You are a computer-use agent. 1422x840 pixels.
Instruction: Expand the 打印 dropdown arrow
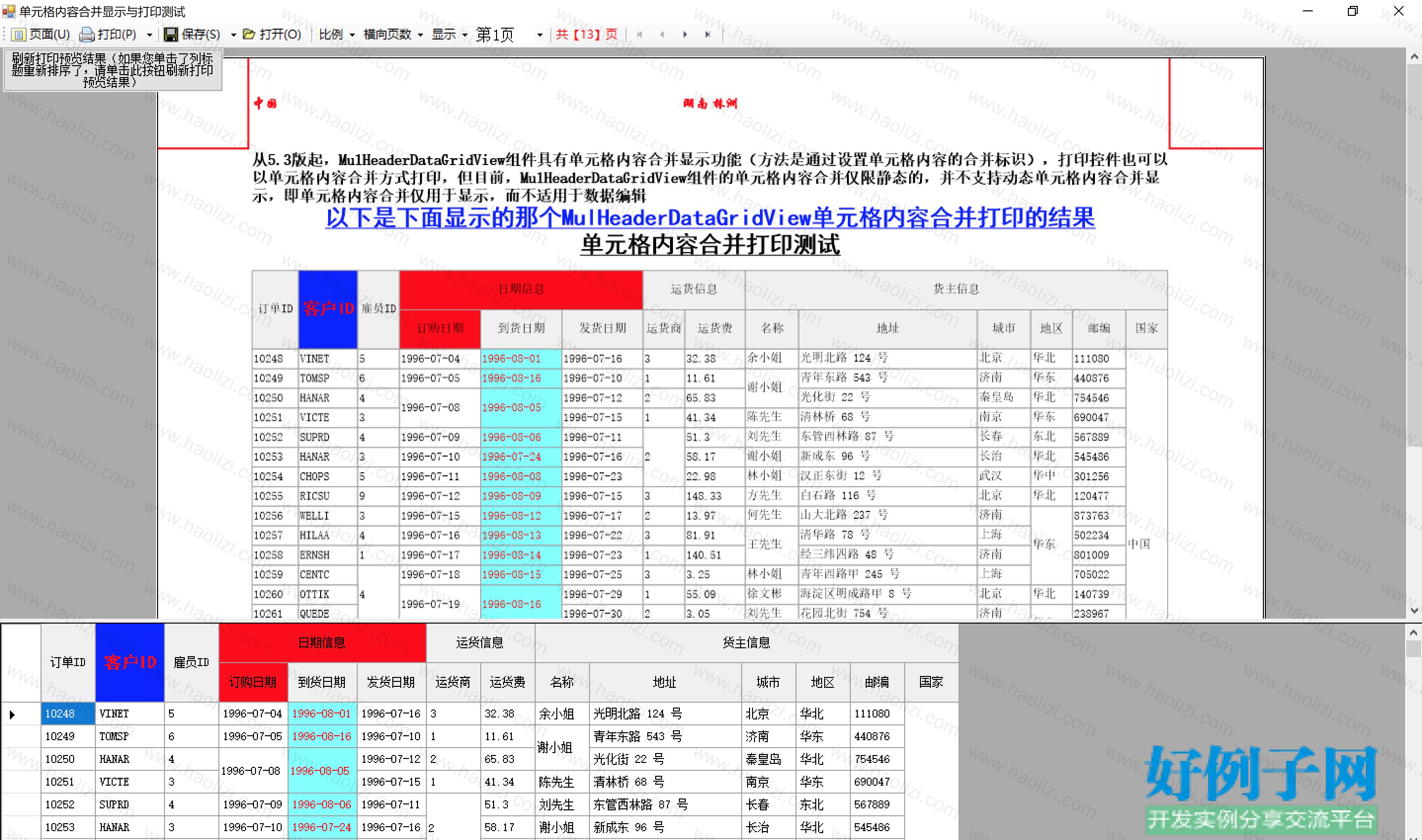point(149,35)
